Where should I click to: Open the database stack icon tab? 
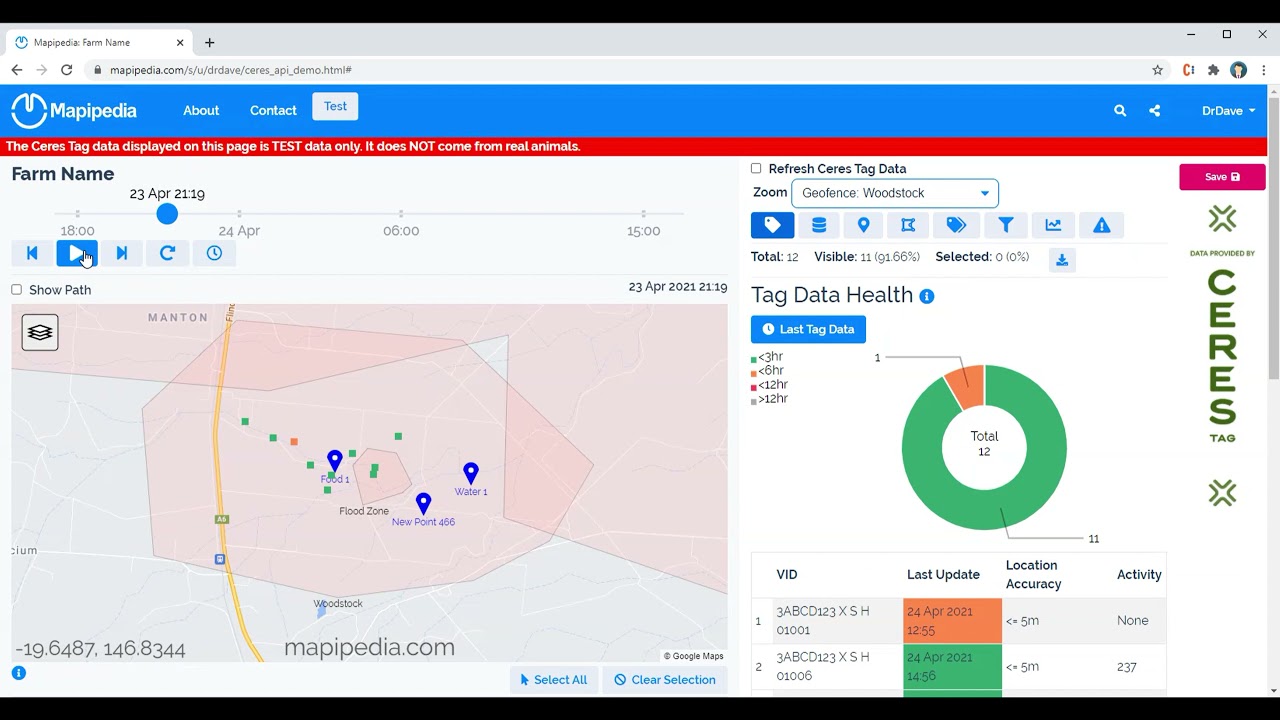coord(819,225)
